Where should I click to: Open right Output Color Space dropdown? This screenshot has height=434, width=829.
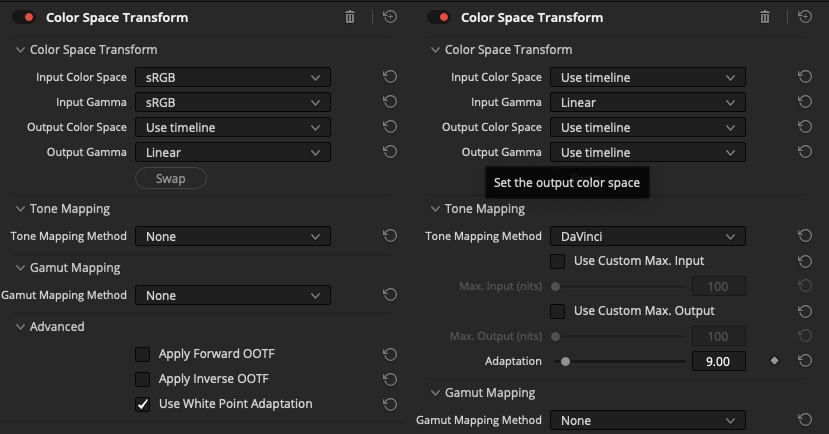tap(648, 127)
